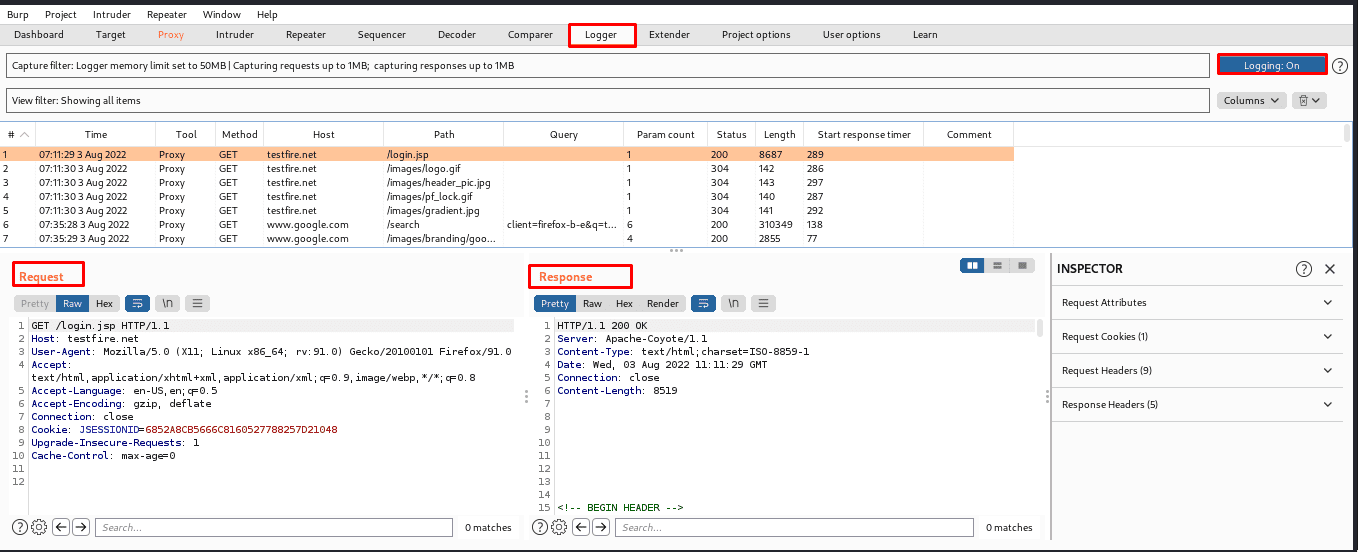
Task: Click the Capture filter settings bar
Action: tap(607, 65)
